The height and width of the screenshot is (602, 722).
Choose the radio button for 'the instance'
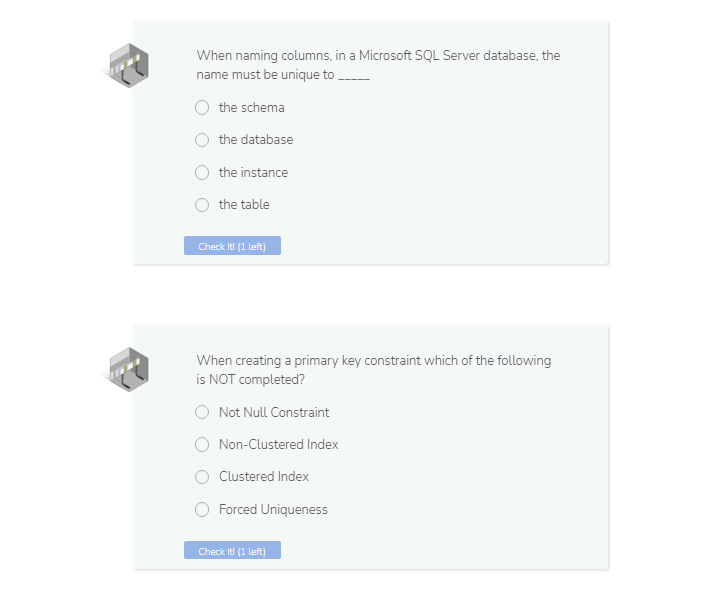(x=202, y=173)
